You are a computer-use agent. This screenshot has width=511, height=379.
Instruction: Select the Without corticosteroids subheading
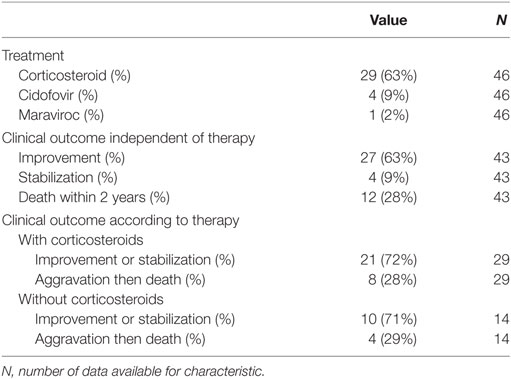click(91, 299)
